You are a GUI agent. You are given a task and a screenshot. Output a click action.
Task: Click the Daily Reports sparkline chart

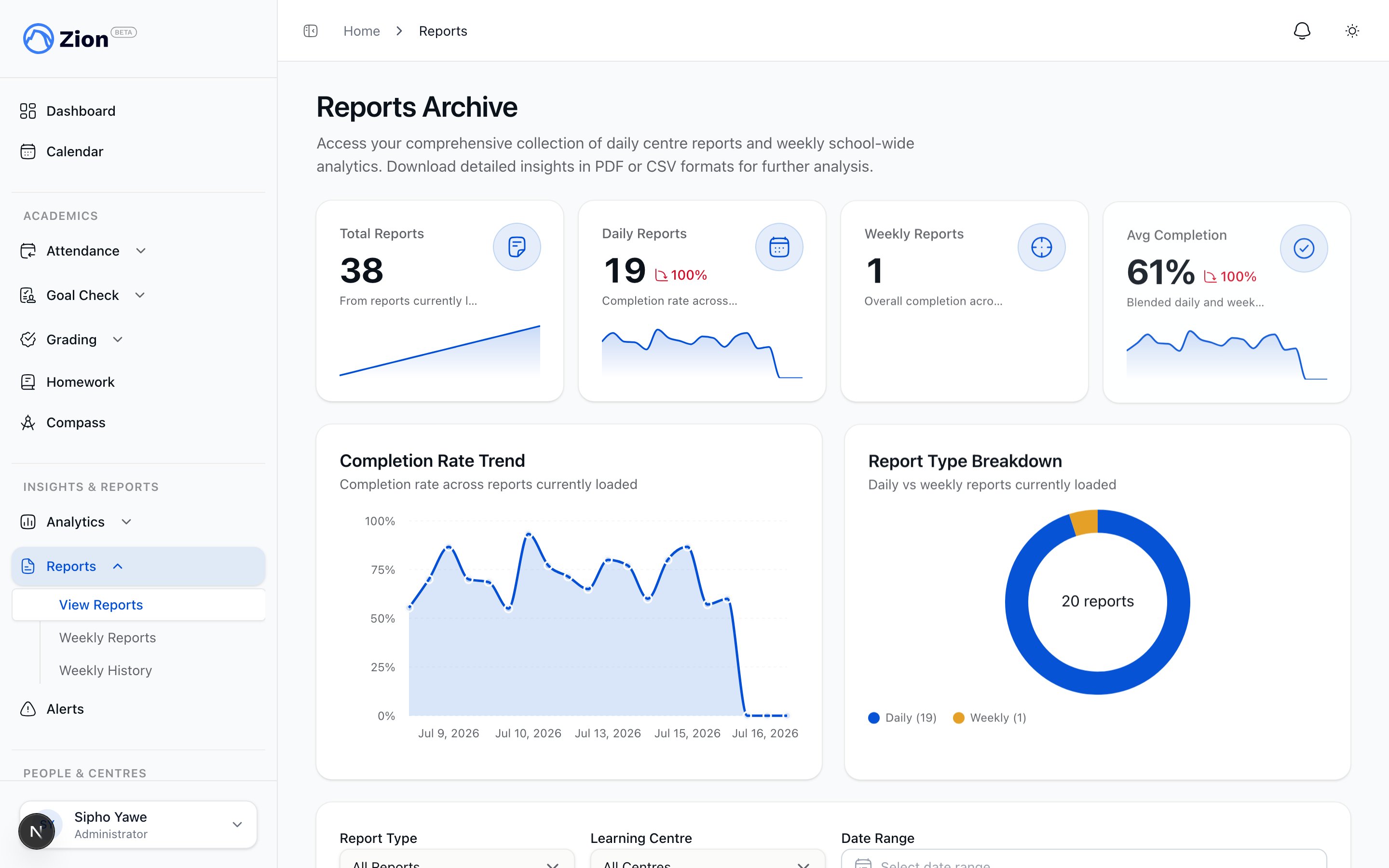click(x=702, y=353)
